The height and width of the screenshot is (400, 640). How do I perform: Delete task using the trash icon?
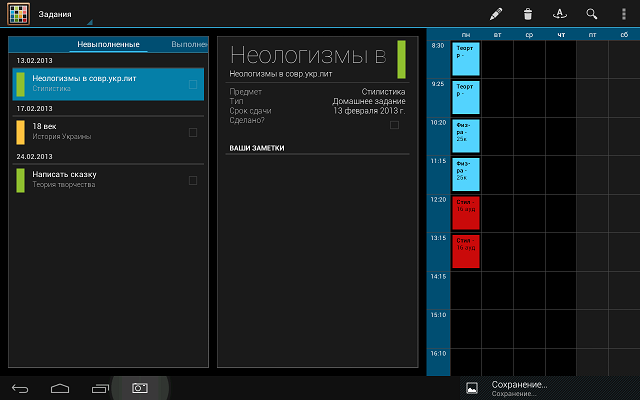tap(528, 14)
